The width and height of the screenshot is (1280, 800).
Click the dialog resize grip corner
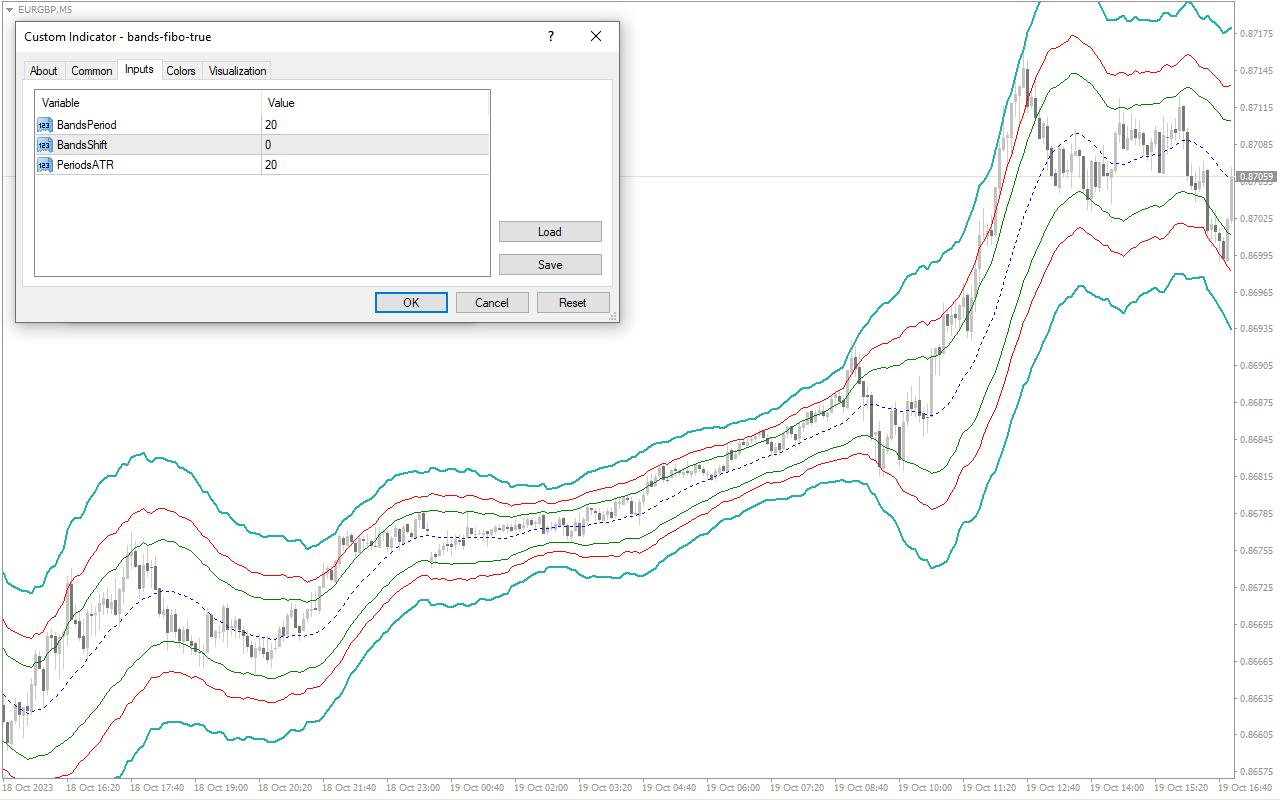614,317
